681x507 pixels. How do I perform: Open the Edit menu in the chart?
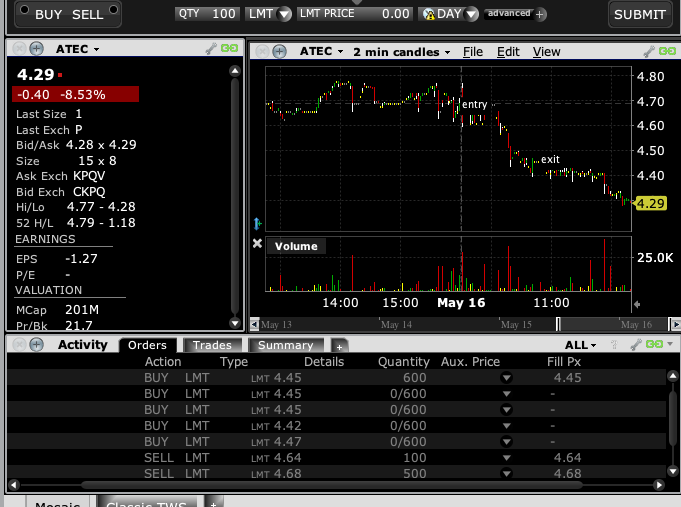pos(508,51)
